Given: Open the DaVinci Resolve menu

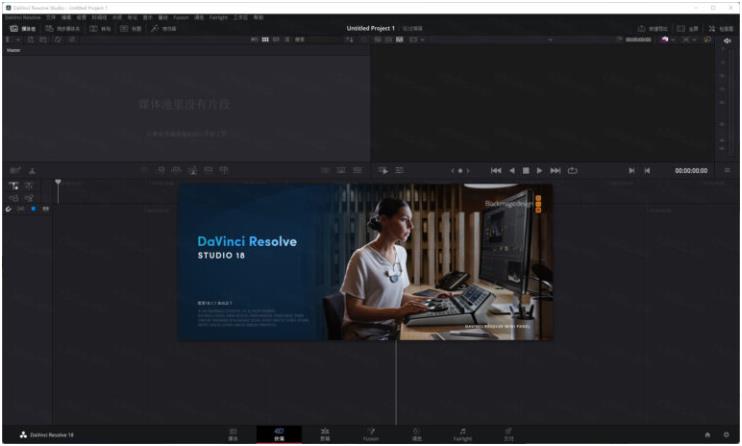Looking at the screenshot, I should click(x=23, y=17).
